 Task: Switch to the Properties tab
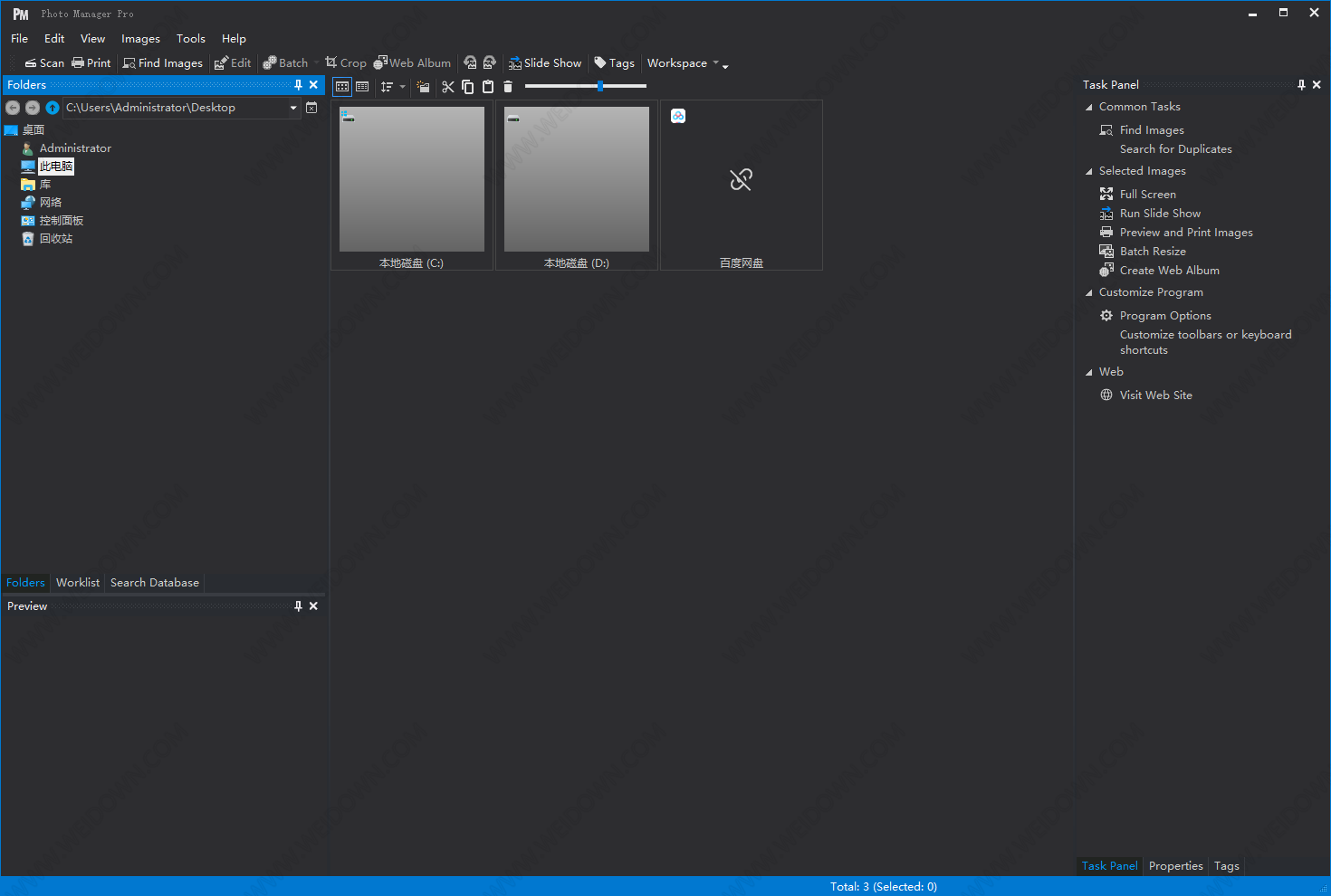pyautogui.click(x=1175, y=866)
